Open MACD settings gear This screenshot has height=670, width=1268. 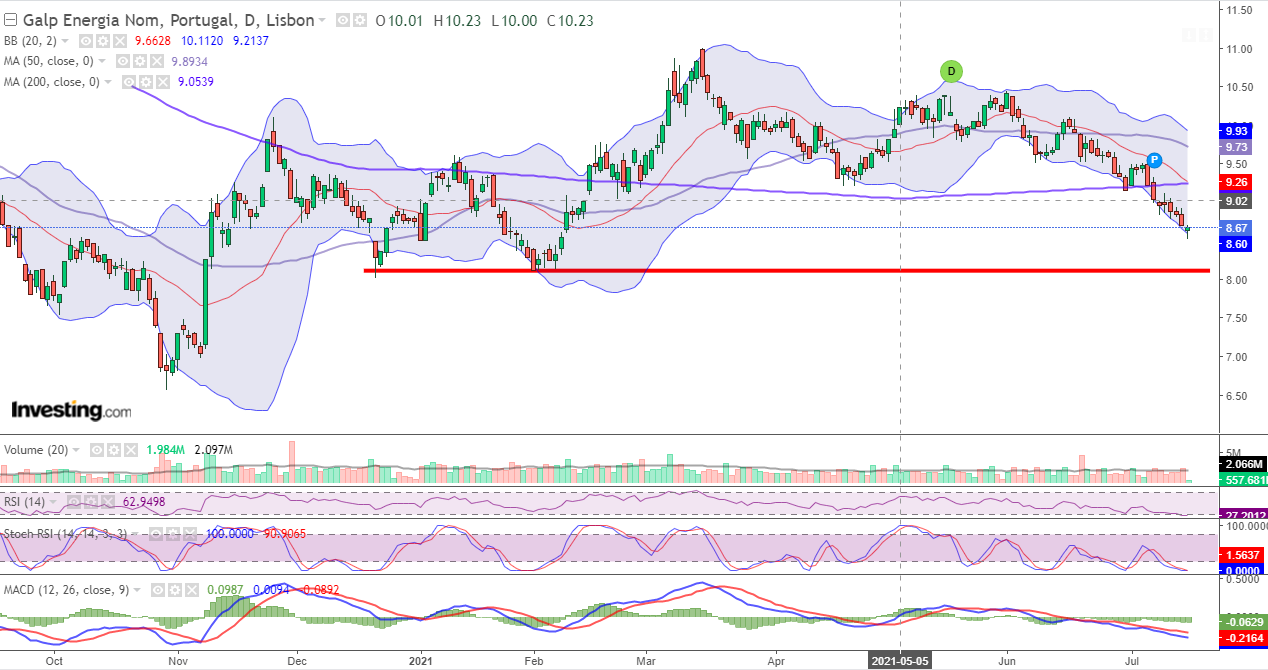tap(175, 590)
